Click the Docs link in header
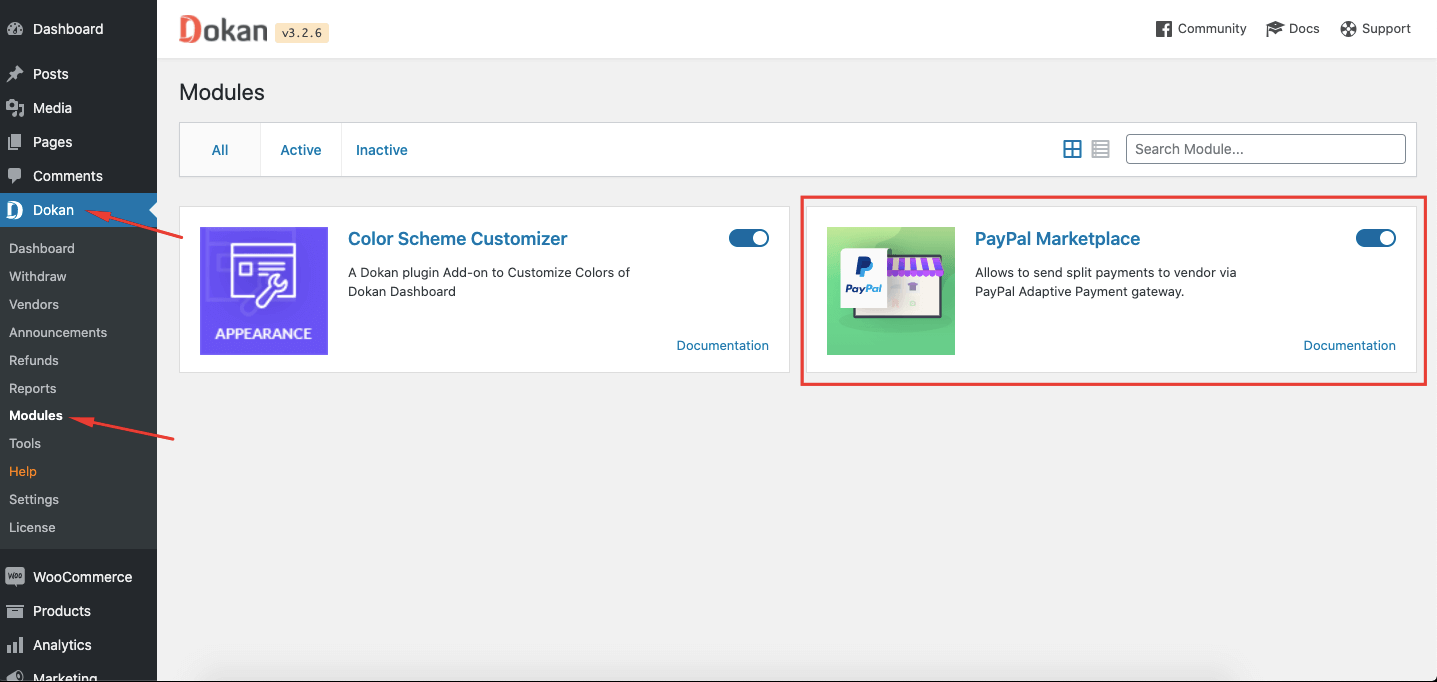 click(1304, 29)
